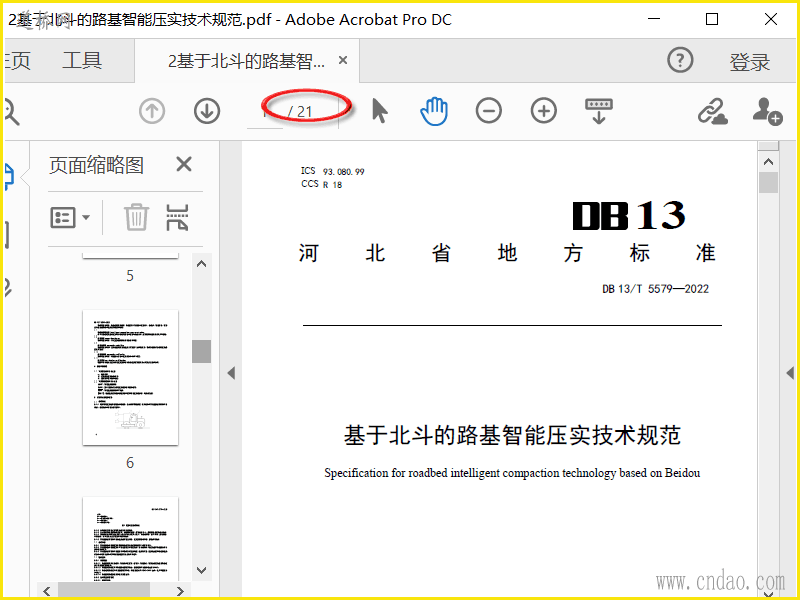800x600 pixels.
Task: Click the standard number DB 13/T 5579—2022
Action: [x=656, y=289]
